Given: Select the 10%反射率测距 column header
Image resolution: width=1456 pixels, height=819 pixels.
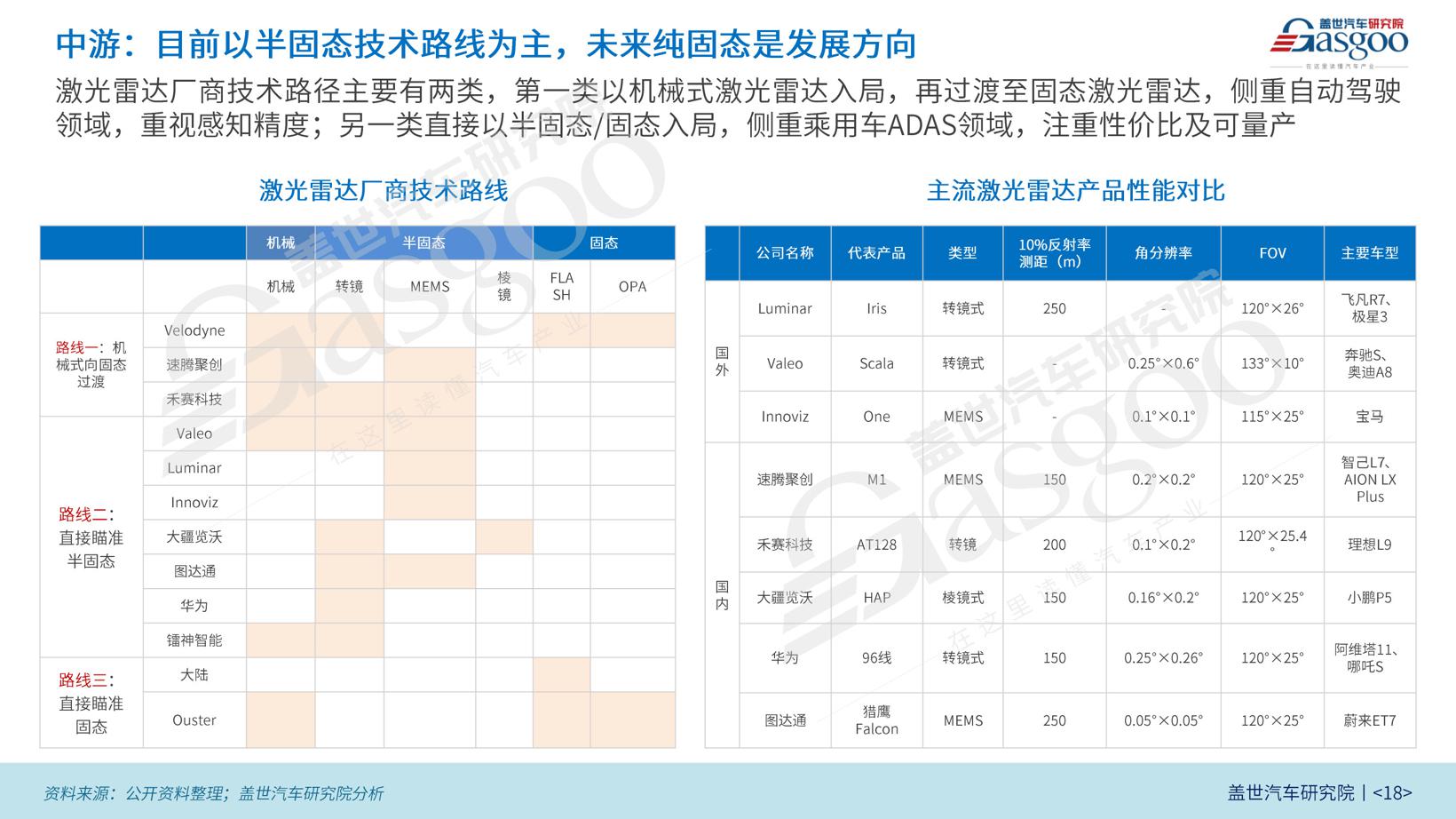Looking at the screenshot, I should (x=1054, y=253).
